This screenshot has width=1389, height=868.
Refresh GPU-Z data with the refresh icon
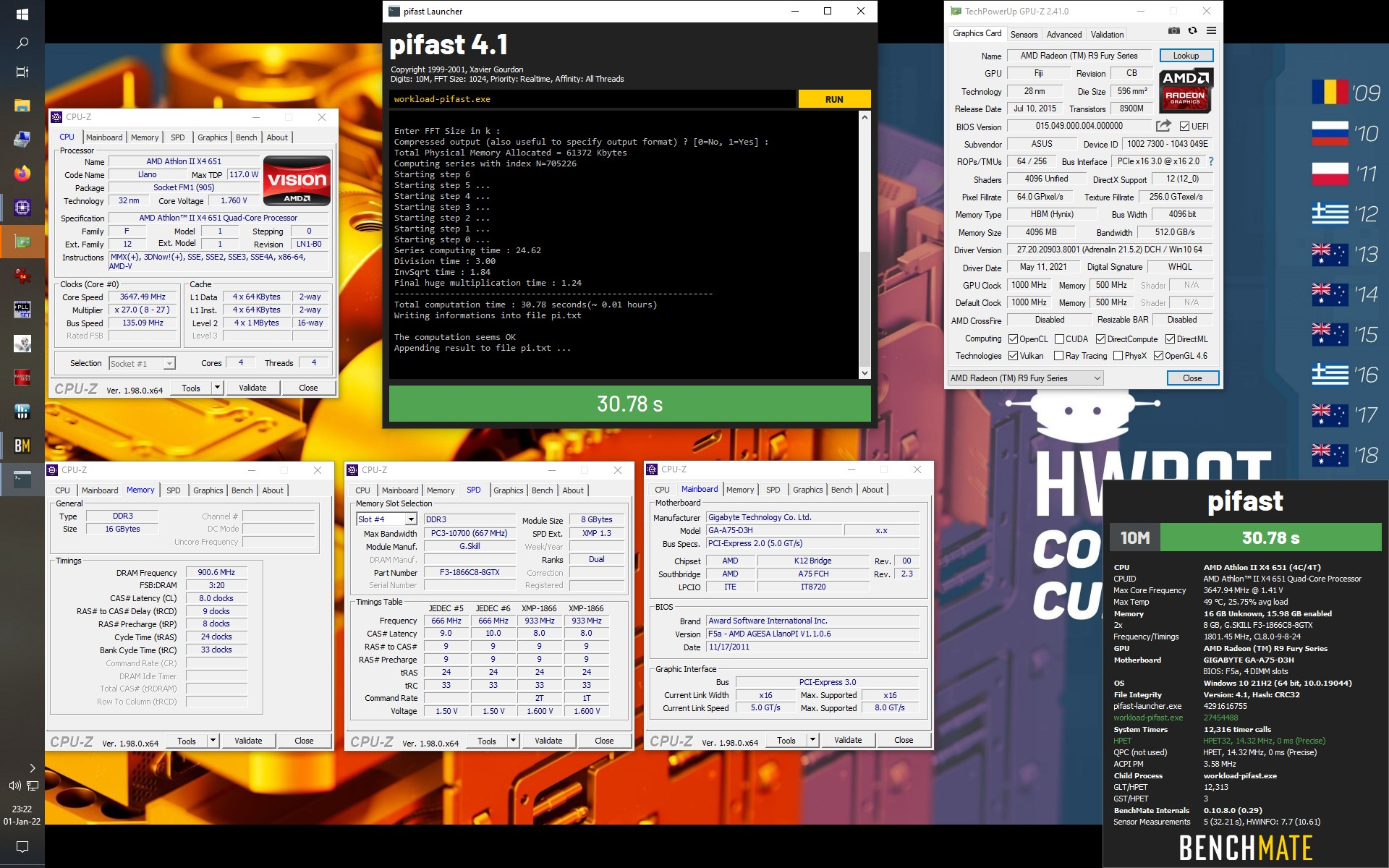click(1192, 31)
